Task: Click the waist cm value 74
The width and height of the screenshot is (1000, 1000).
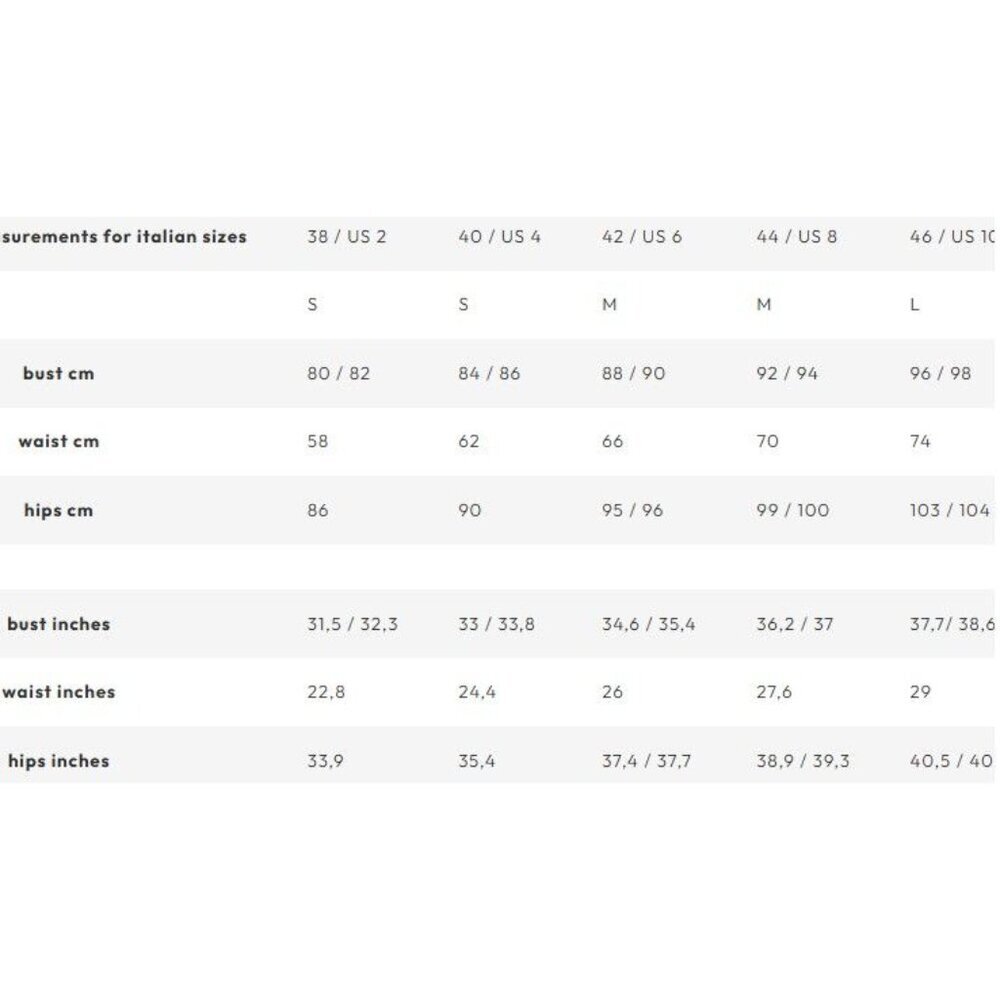Action: [920, 441]
